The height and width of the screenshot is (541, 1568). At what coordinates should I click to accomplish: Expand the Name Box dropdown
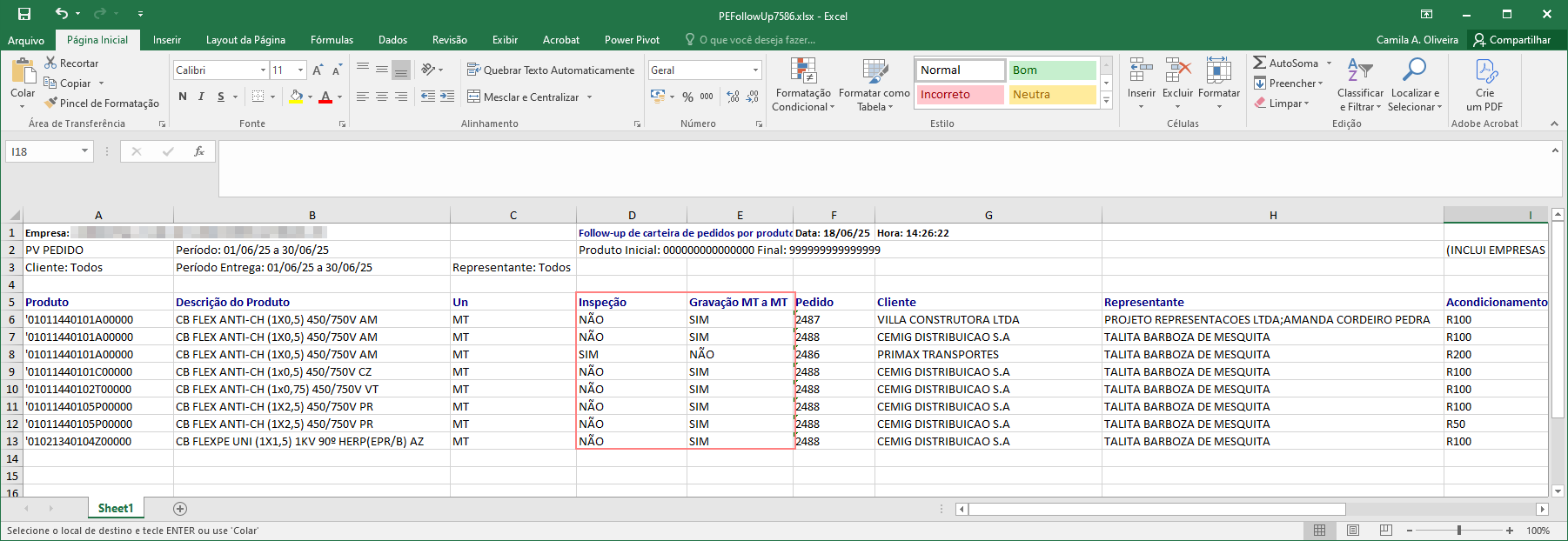point(84,151)
